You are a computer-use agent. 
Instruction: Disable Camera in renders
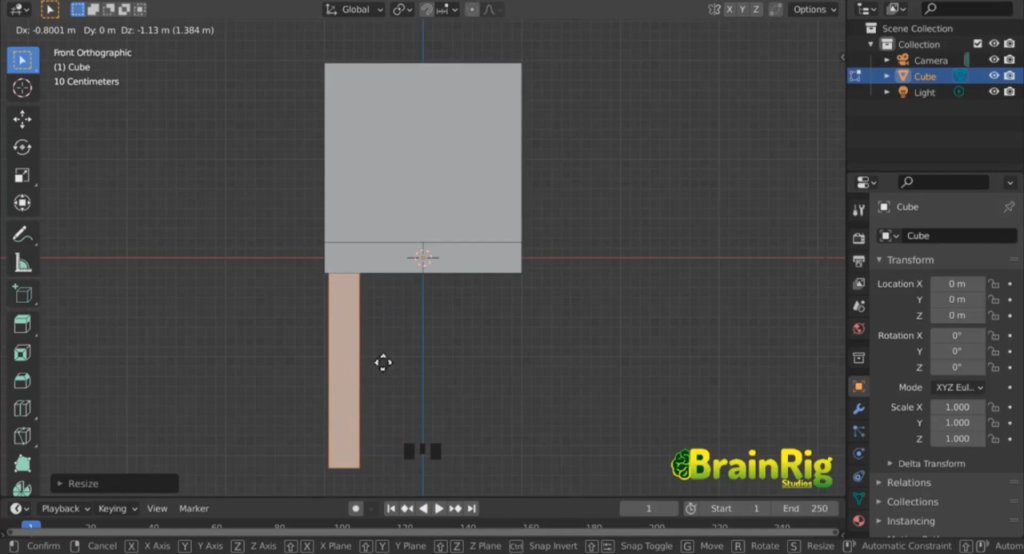[1010, 59]
